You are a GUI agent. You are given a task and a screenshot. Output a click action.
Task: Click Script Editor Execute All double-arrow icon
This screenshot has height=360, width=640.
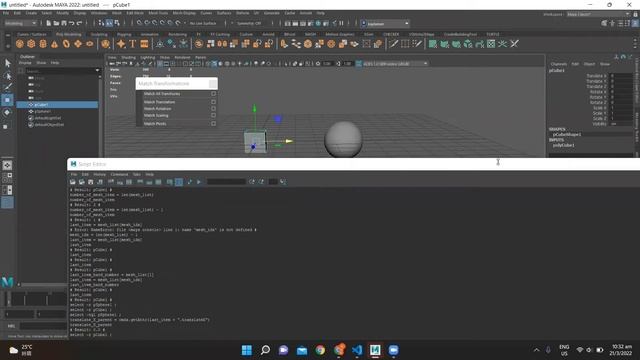[x=190, y=182]
